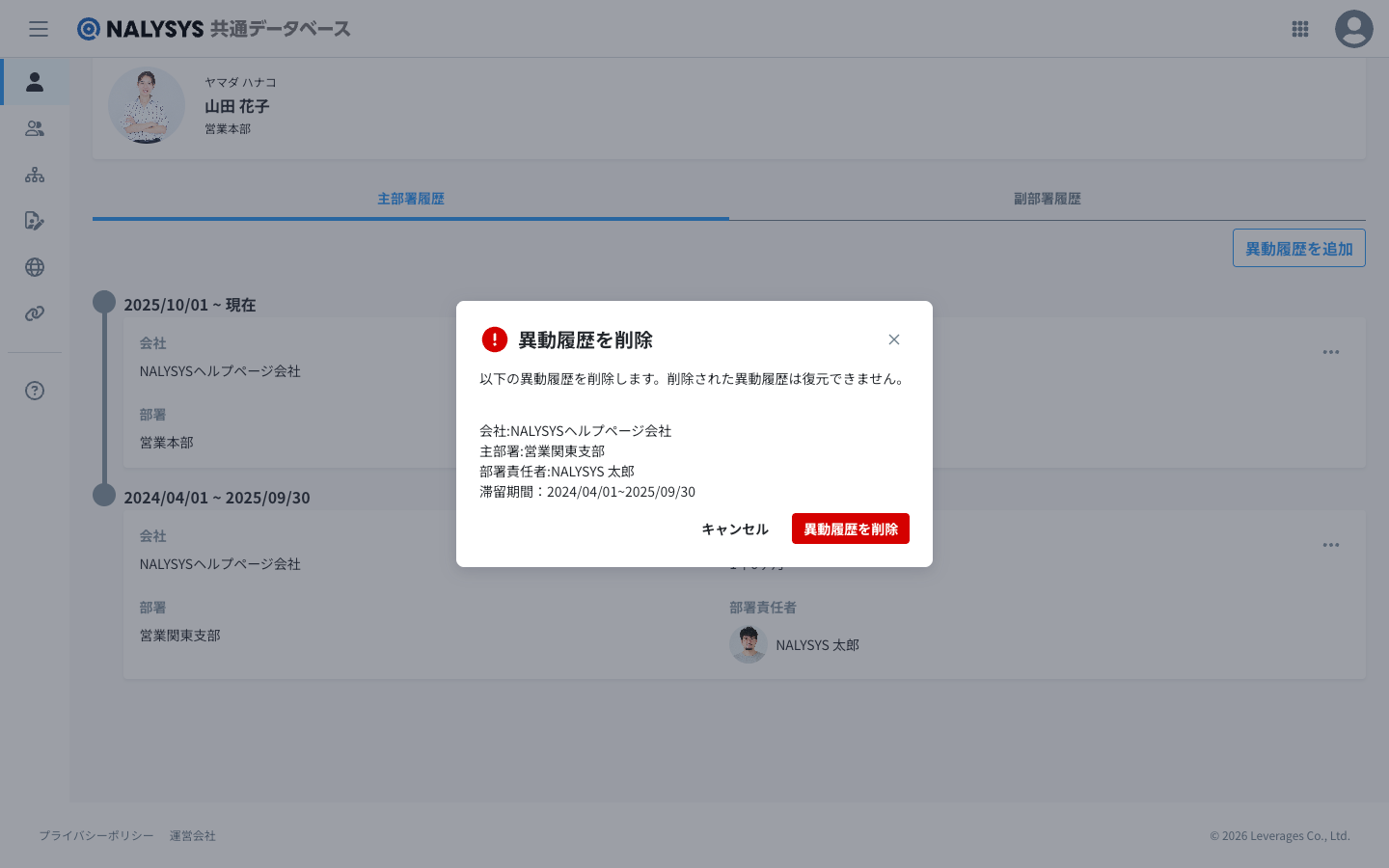Open the プライバシーポリシー footer link

coord(96,836)
